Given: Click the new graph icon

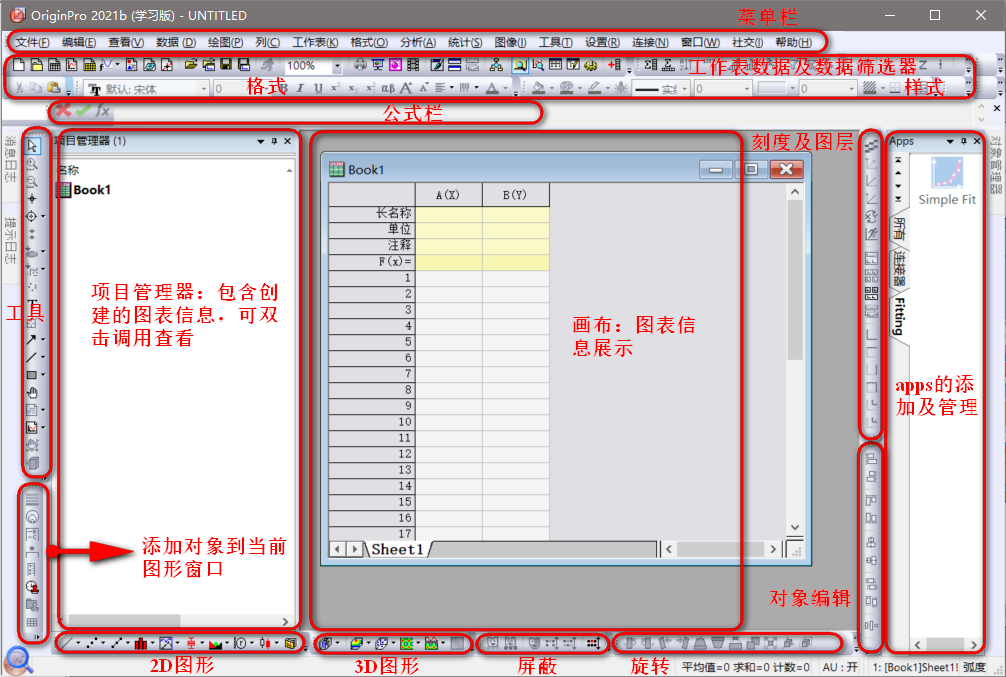Looking at the screenshot, I should pos(72,65).
